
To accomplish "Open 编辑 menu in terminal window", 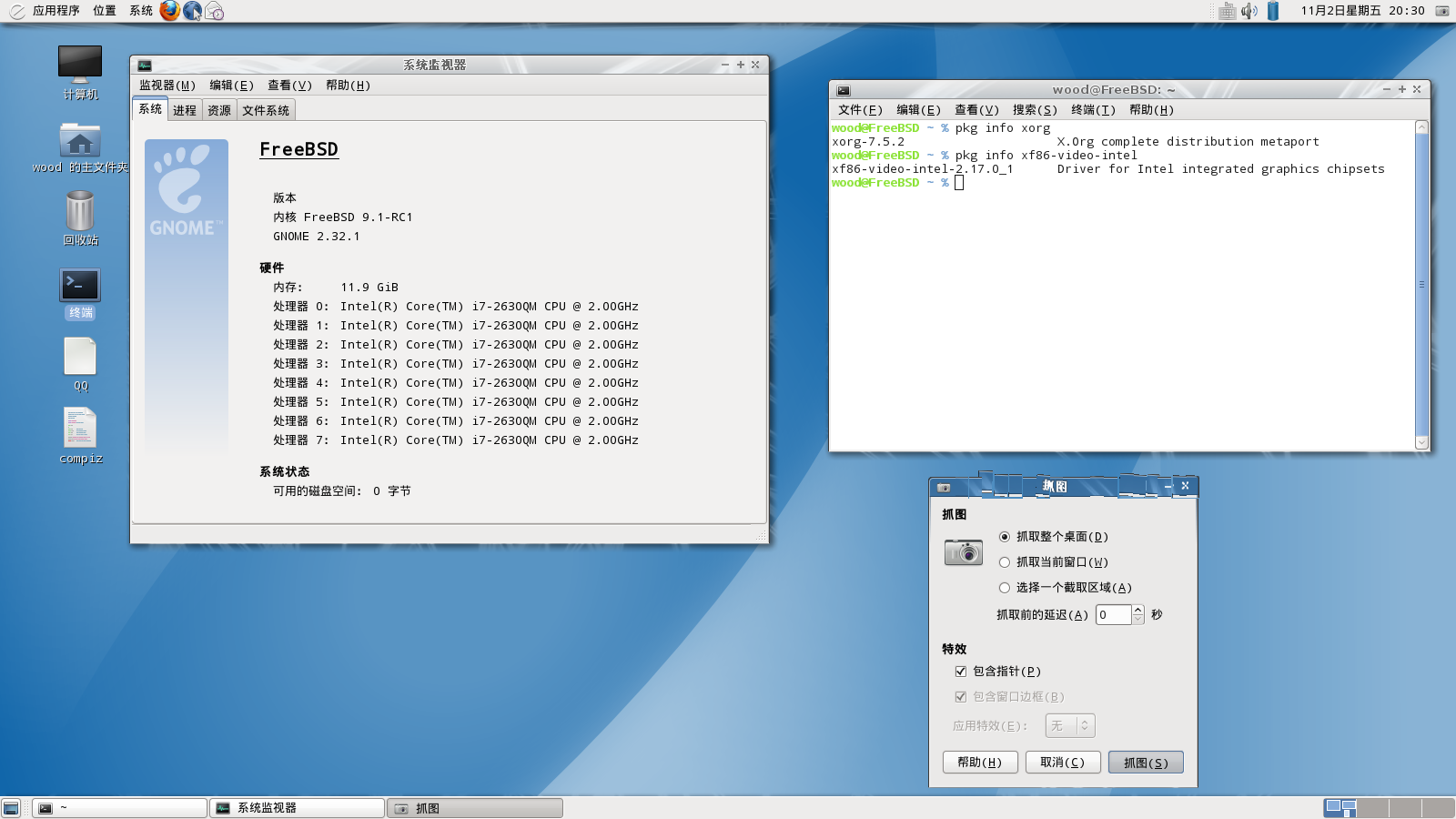I will point(918,110).
